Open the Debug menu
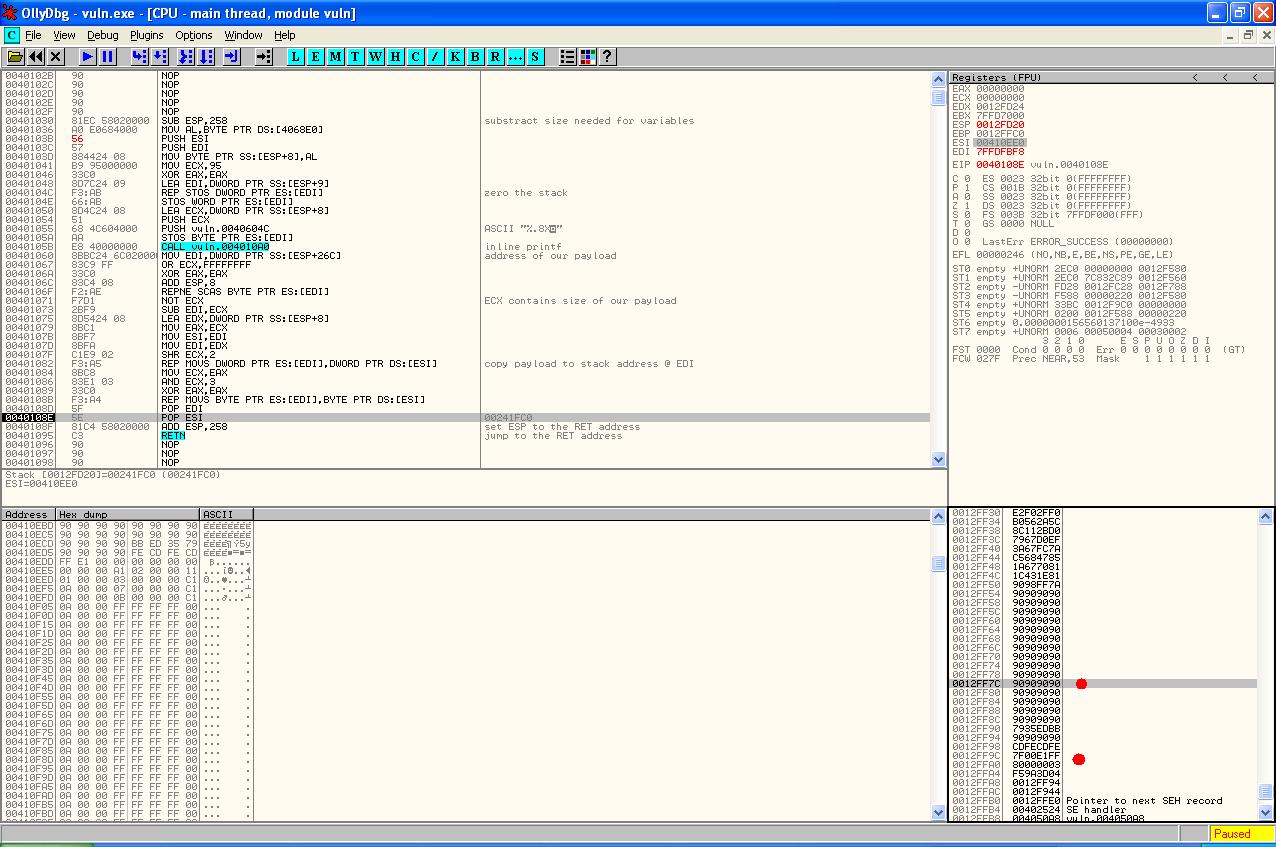Screen dimensions: 1276x847 (102, 35)
